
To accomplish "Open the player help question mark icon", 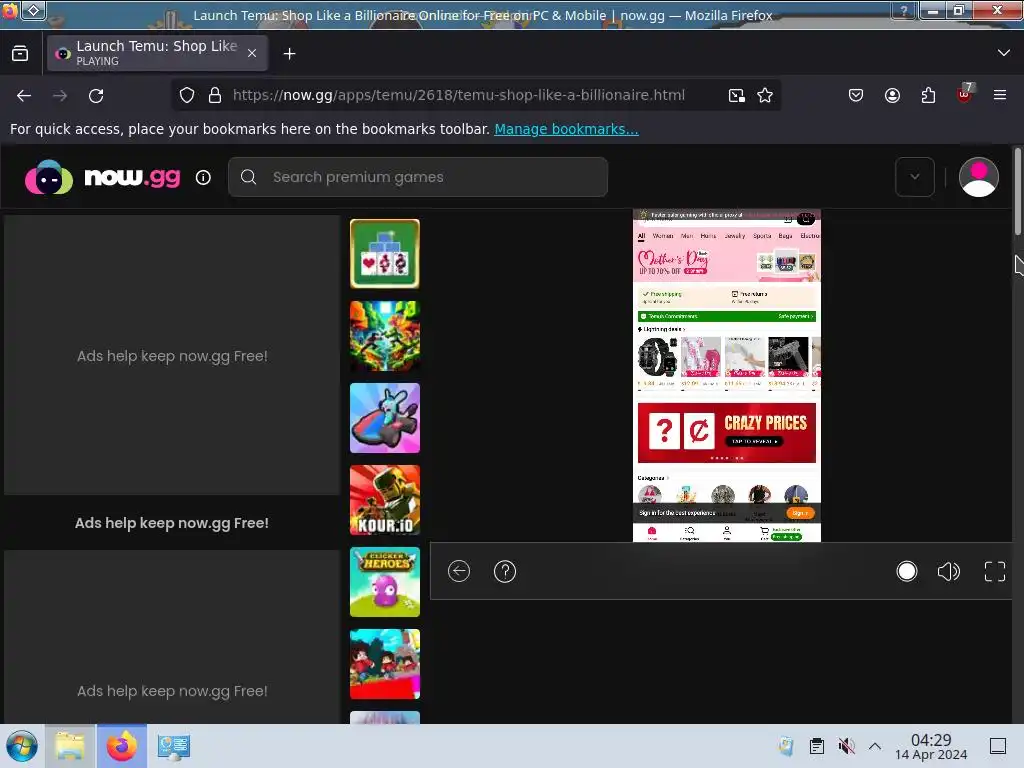I will (x=505, y=571).
